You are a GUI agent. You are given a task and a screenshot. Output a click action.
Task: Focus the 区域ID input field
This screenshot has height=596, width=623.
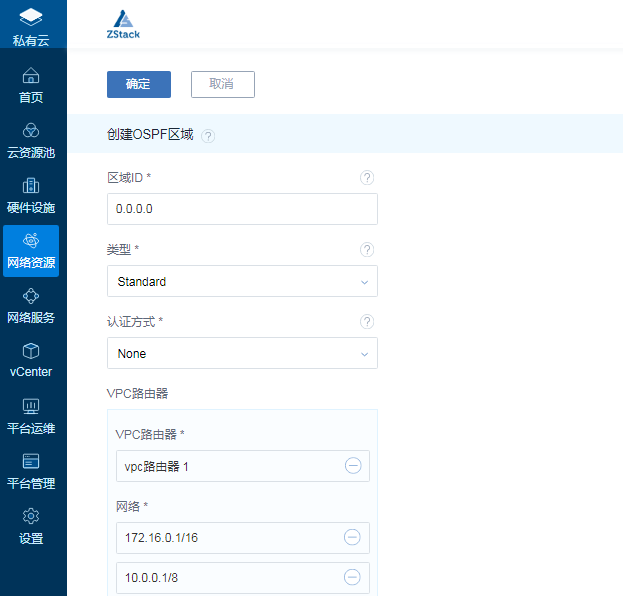[x=242, y=209]
